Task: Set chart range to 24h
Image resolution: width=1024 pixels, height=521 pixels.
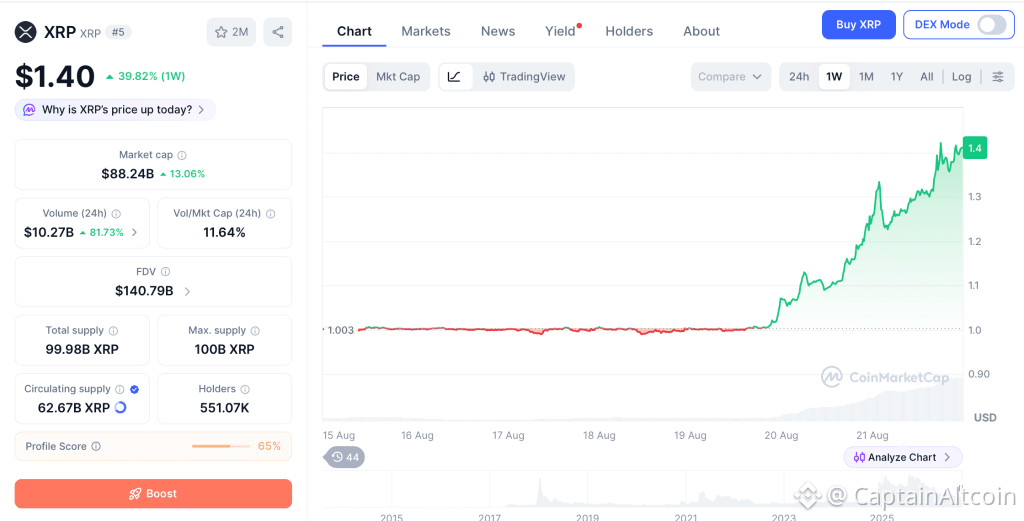Action: click(799, 76)
